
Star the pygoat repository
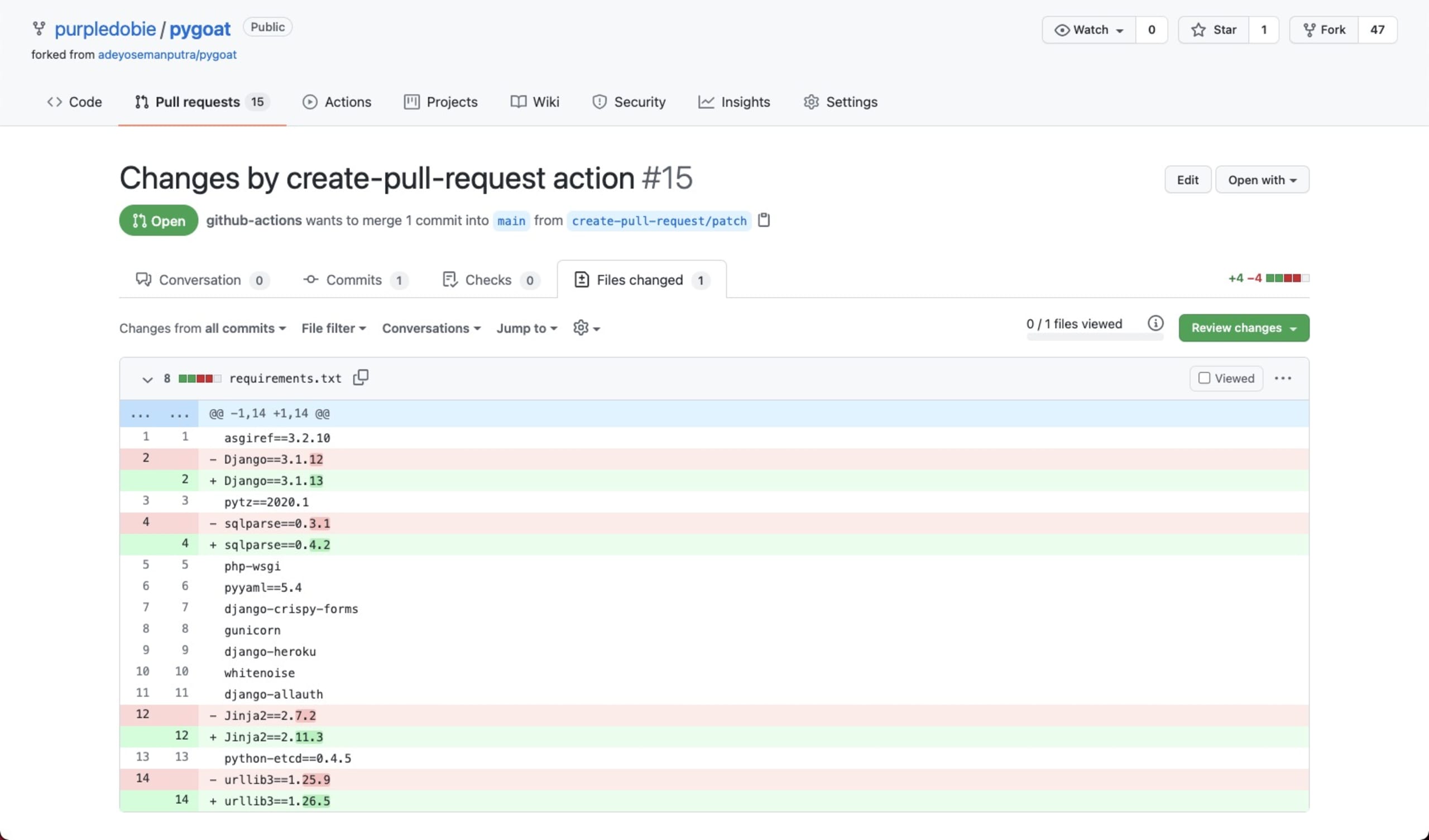coord(1214,30)
